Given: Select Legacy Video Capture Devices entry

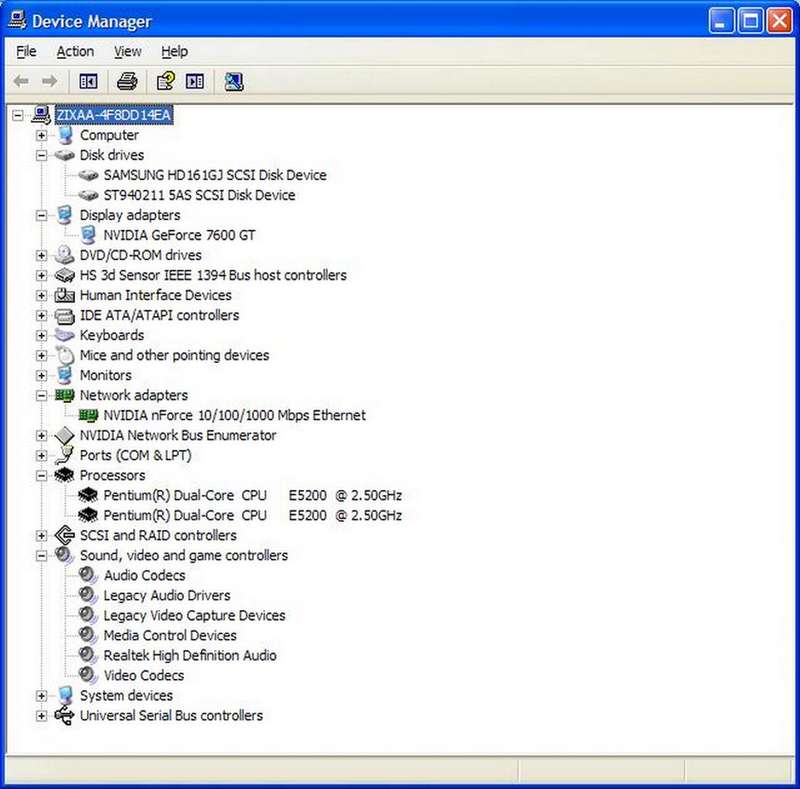Looking at the screenshot, I should pos(194,615).
